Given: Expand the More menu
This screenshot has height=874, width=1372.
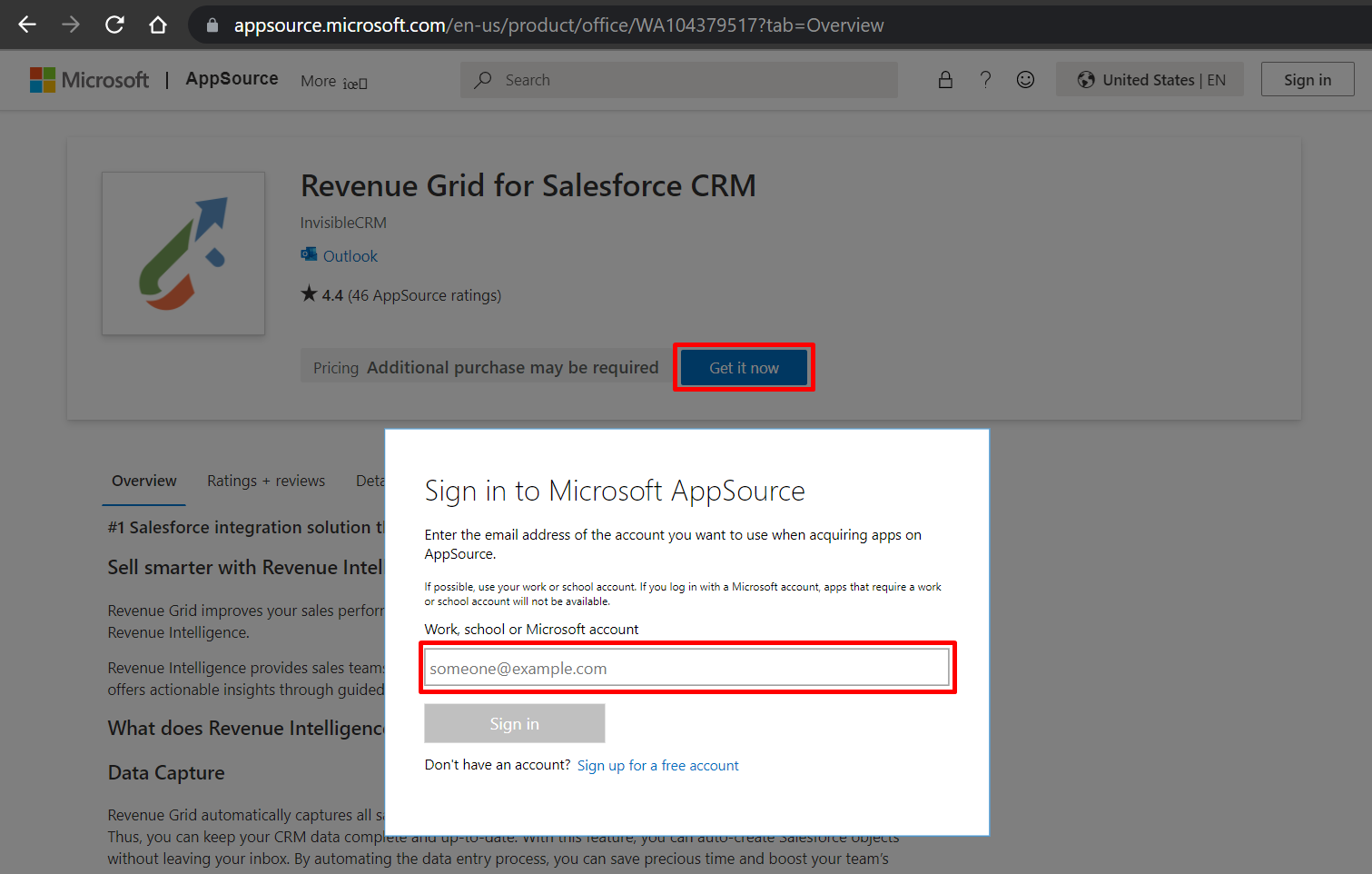Looking at the screenshot, I should 333,81.
